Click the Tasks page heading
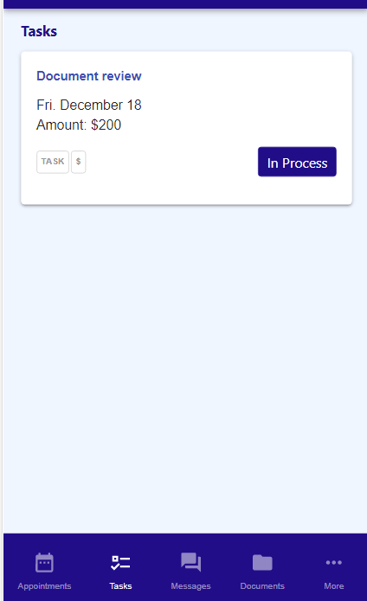 39,31
